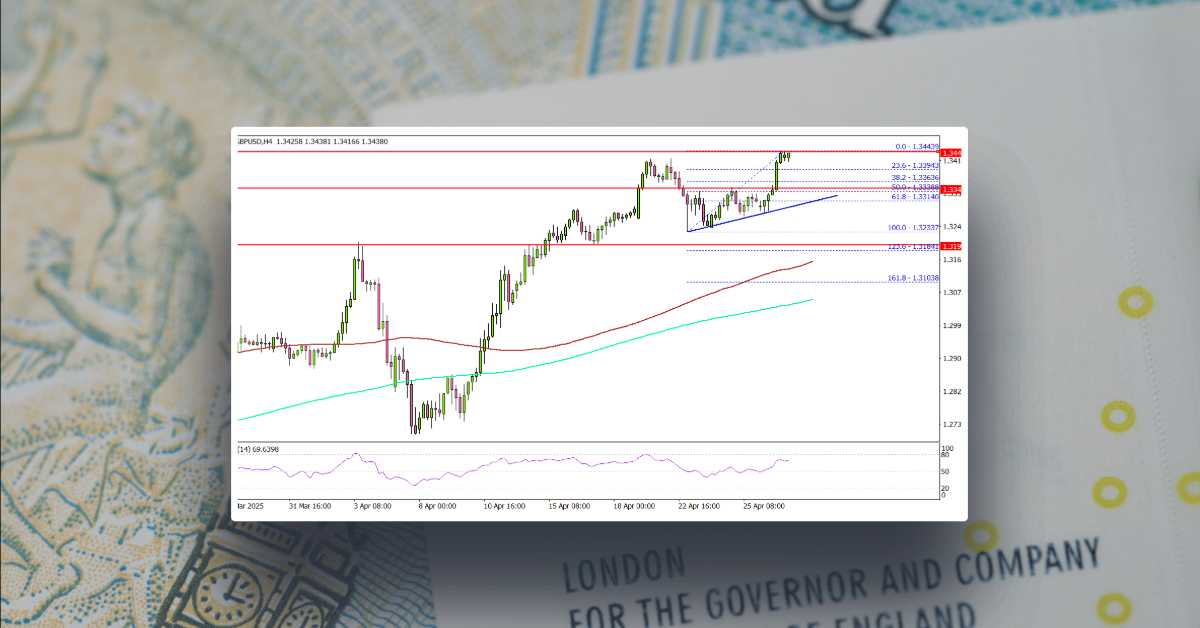Image resolution: width=1200 pixels, height=628 pixels.
Task: Select the 0.0 - 1.34439 Fibonacci label
Action: pyautogui.click(x=915, y=145)
